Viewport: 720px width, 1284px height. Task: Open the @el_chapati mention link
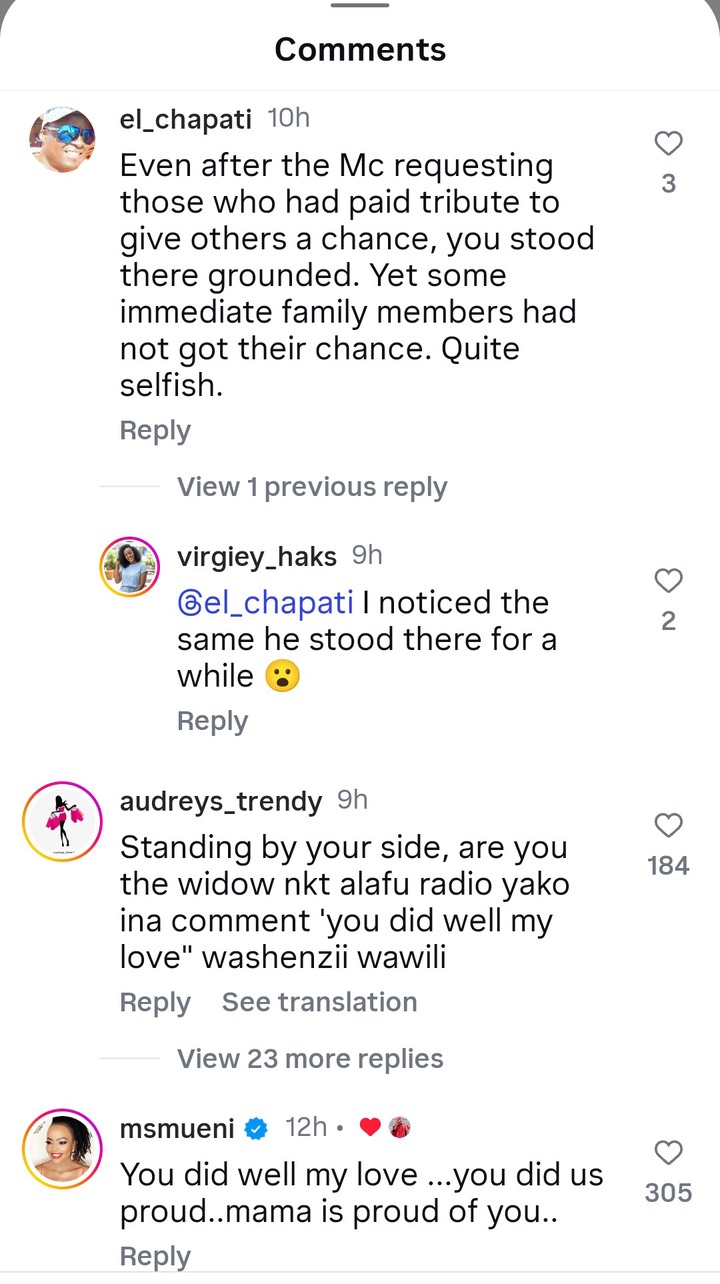coord(265,603)
